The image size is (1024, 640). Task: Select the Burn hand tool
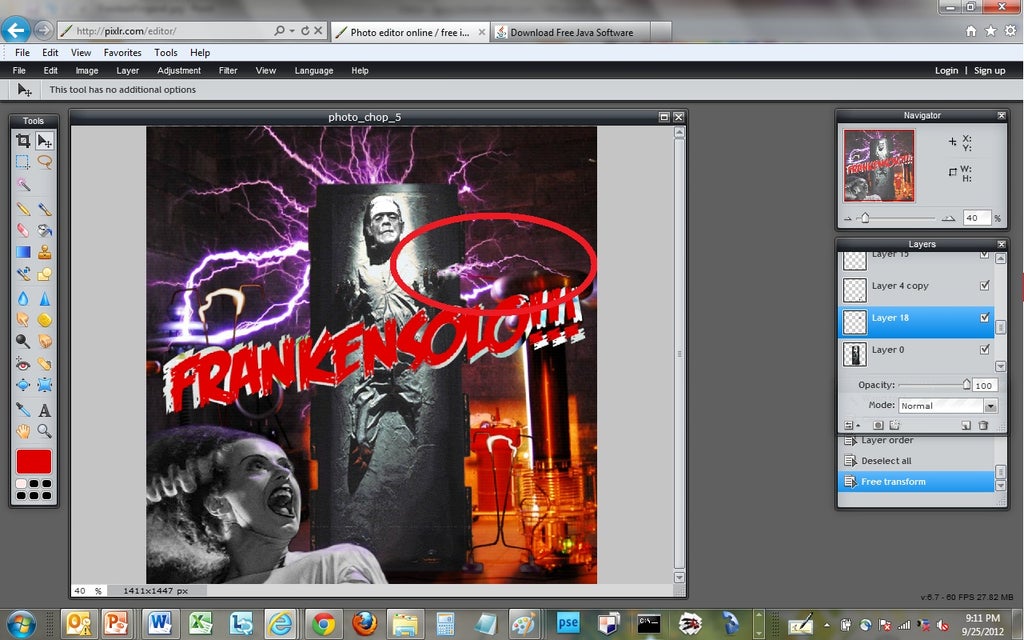click(44, 341)
